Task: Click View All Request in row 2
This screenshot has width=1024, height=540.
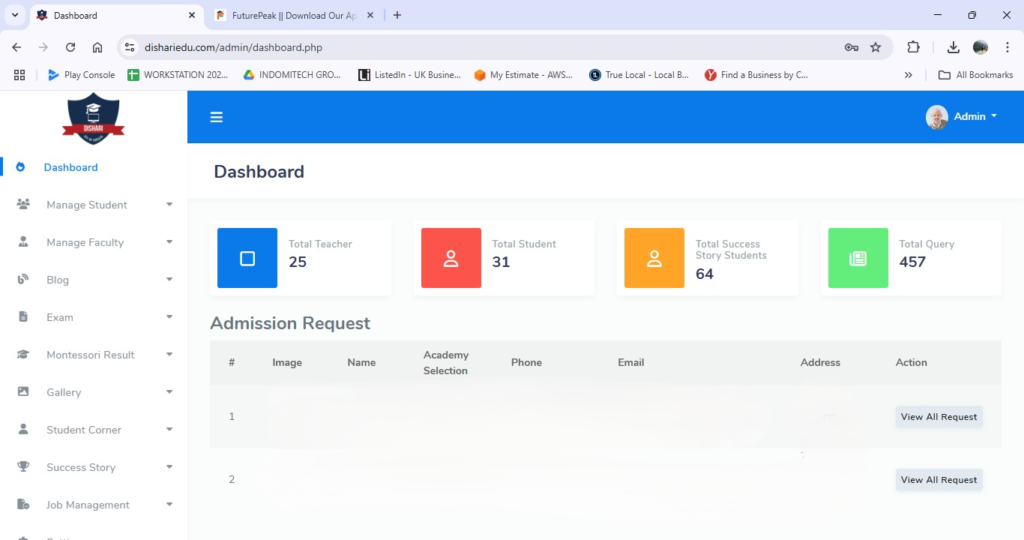Action: click(938, 480)
